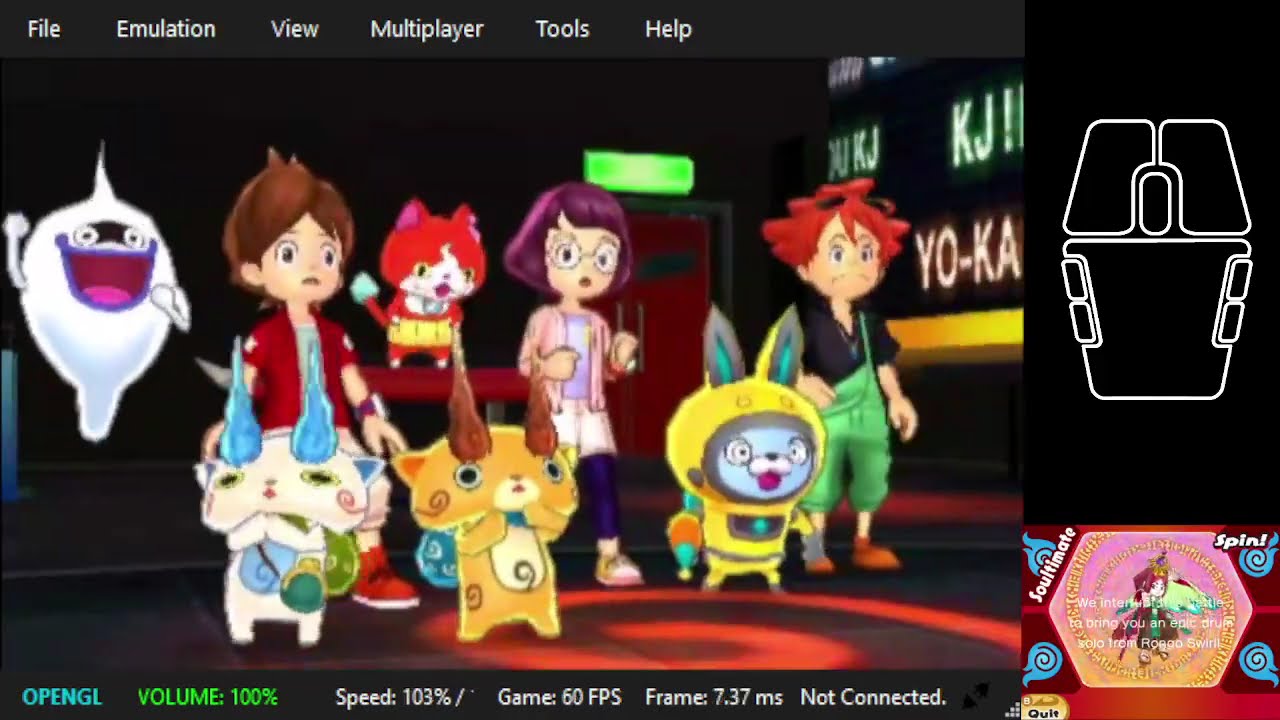Image resolution: width=1280 pixels, height=720 pixels.
Task: Toggle the OPENGL graphics API indicator
Action: pos(62,697)
